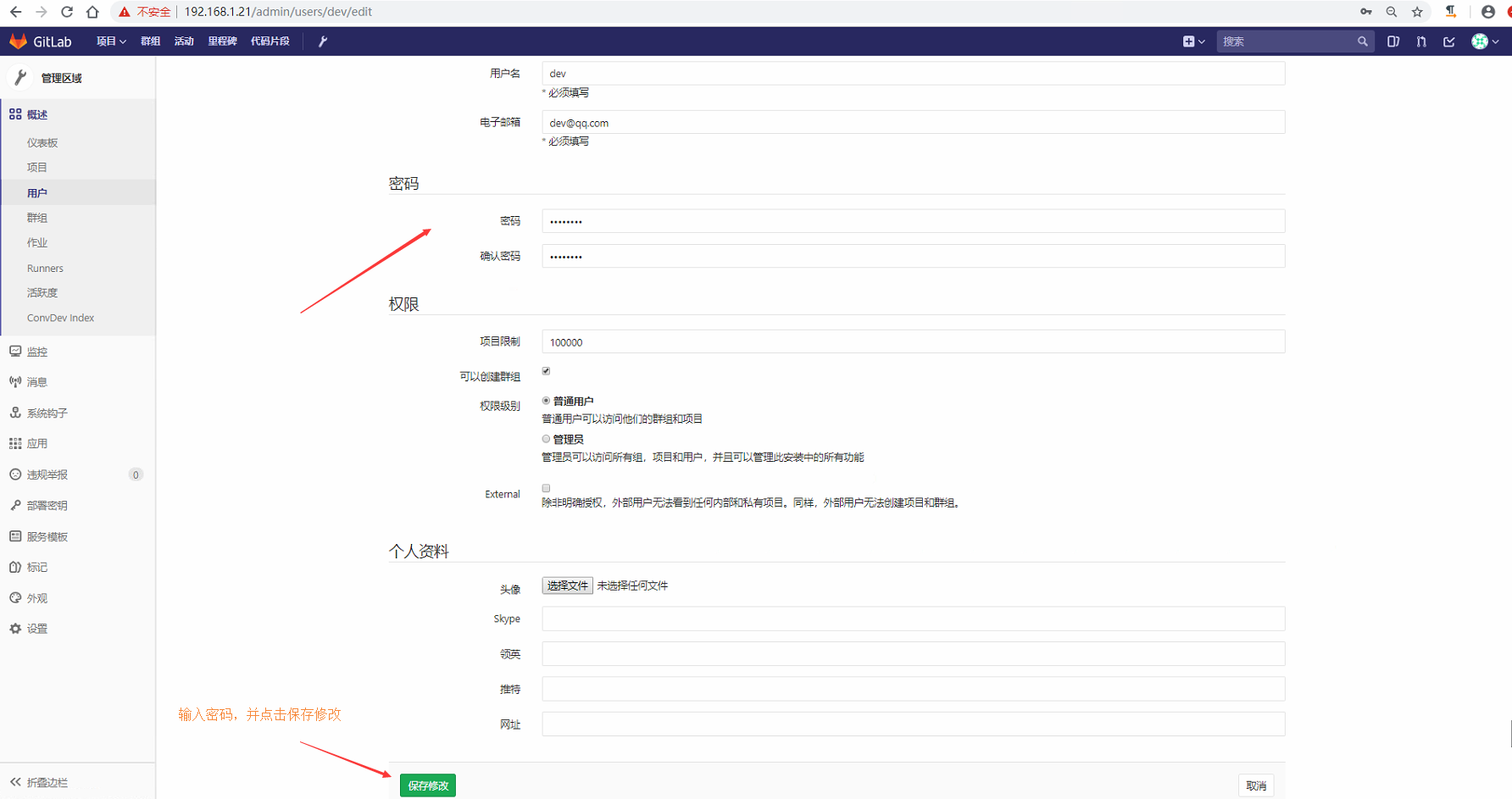Reload the page
This screenshot has height=799, width=1512.
(x=67, y=12)
